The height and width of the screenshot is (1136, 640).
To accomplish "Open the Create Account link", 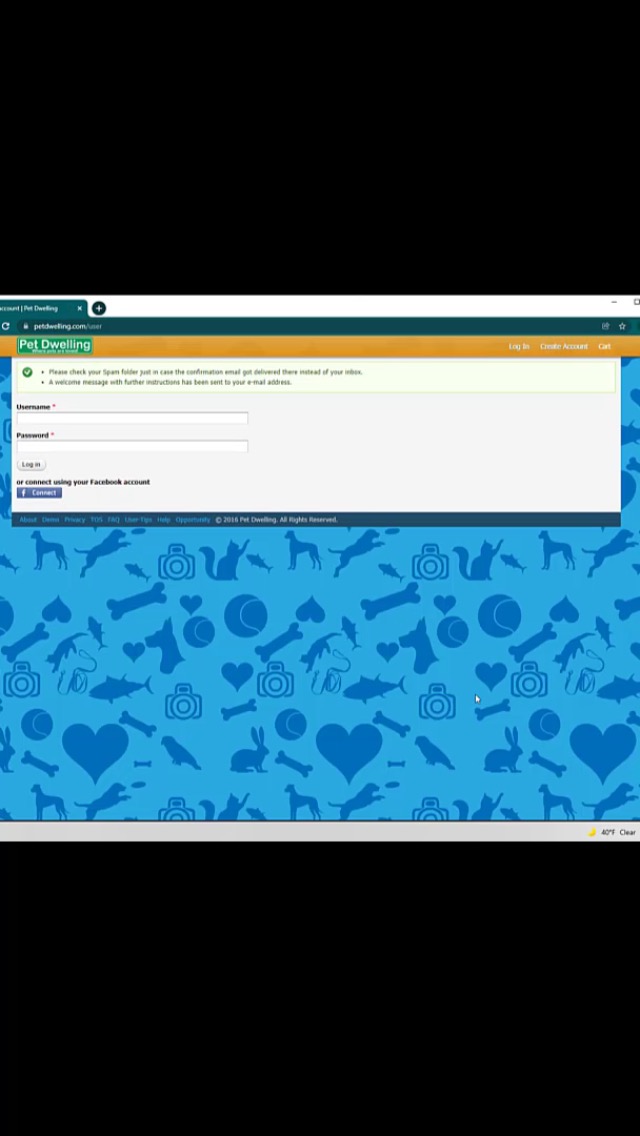I will 564,346.
